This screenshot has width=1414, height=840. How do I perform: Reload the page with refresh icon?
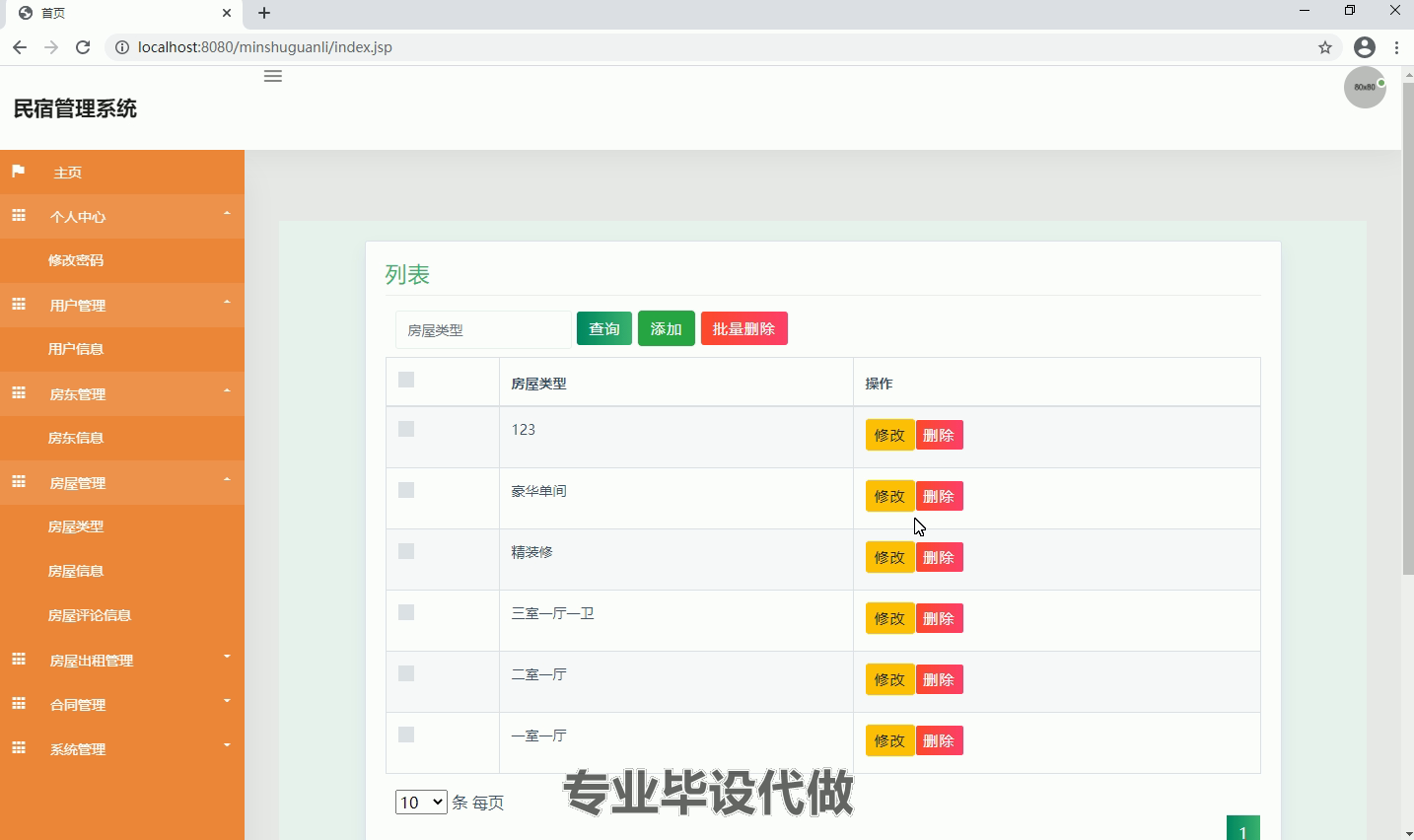coord(83,47)
